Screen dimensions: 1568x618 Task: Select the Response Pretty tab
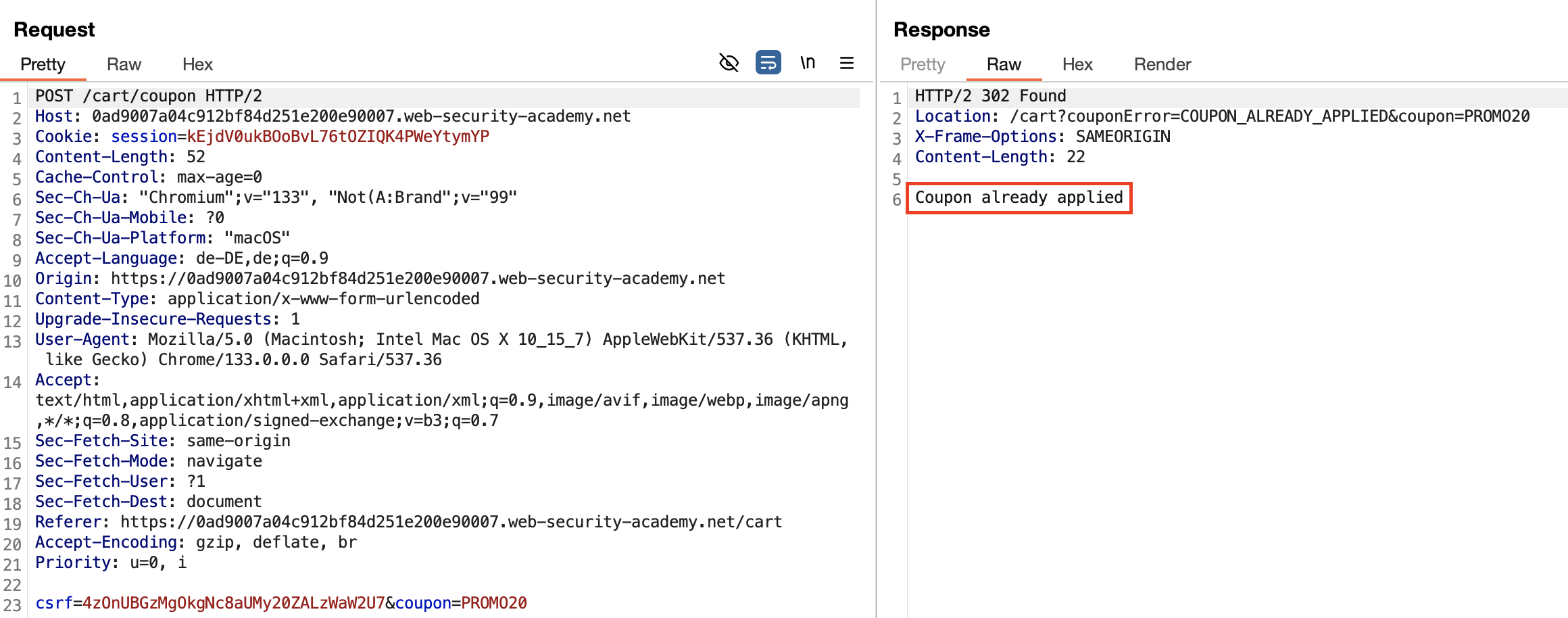point(922,64)
